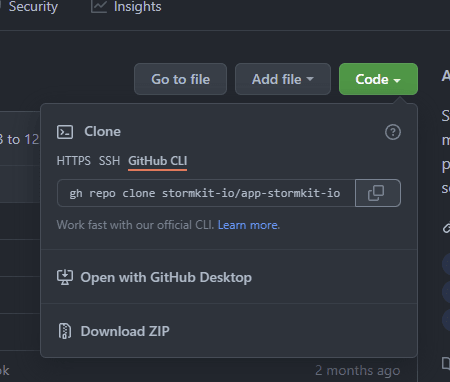Copy the gh repo clone command
The image size is (450, 382).
tap(378, 193)
